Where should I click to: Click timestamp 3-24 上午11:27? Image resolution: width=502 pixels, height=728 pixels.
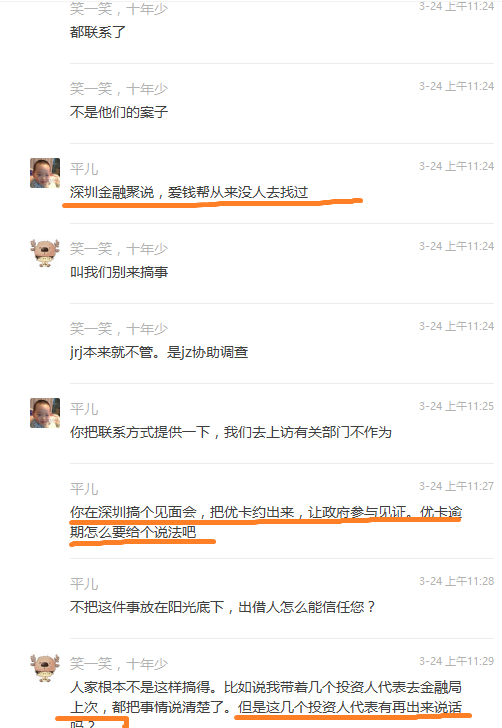coord(456,486)
